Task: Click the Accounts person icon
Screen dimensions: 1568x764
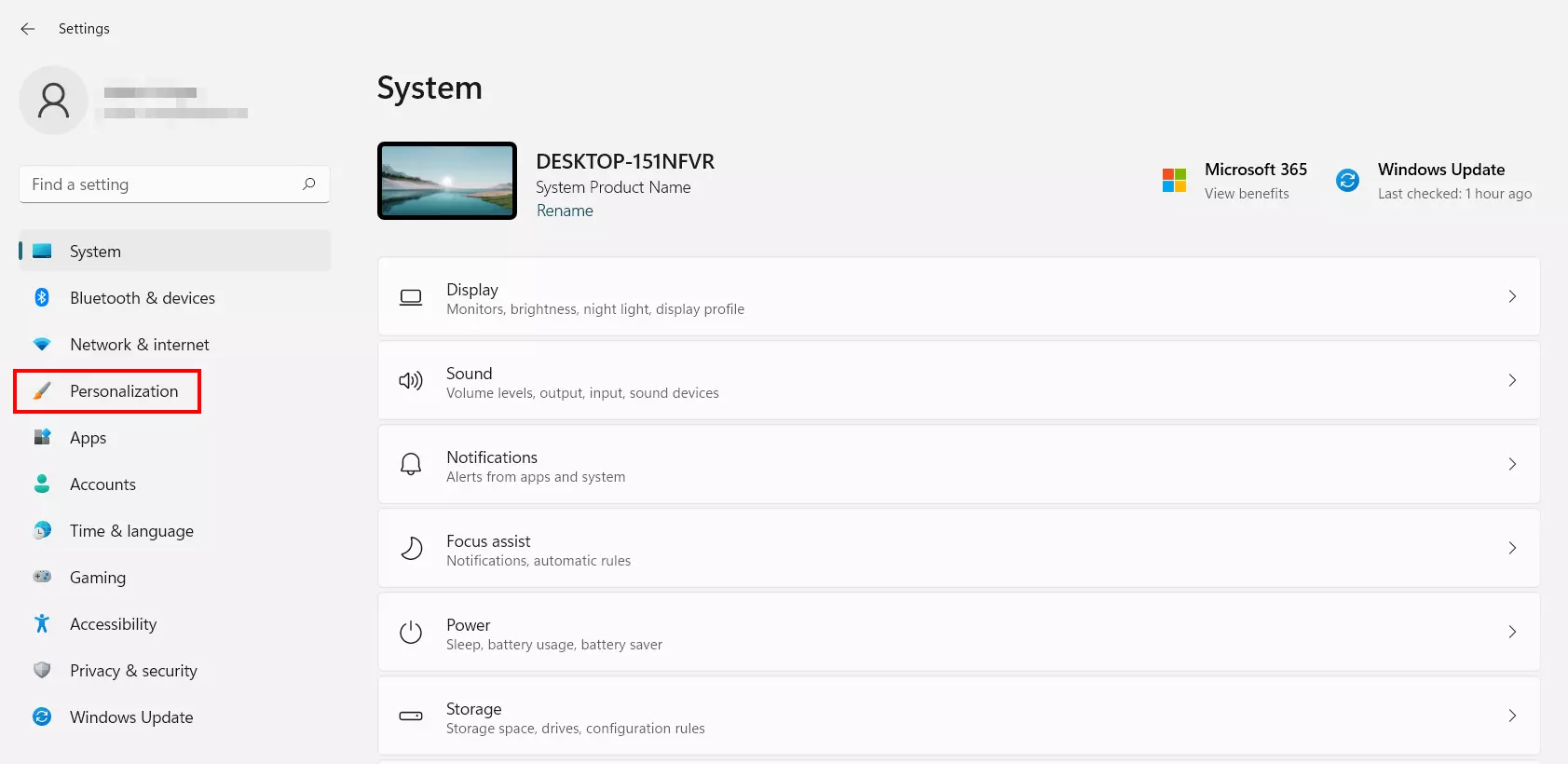Action: [x=42, y=484]
